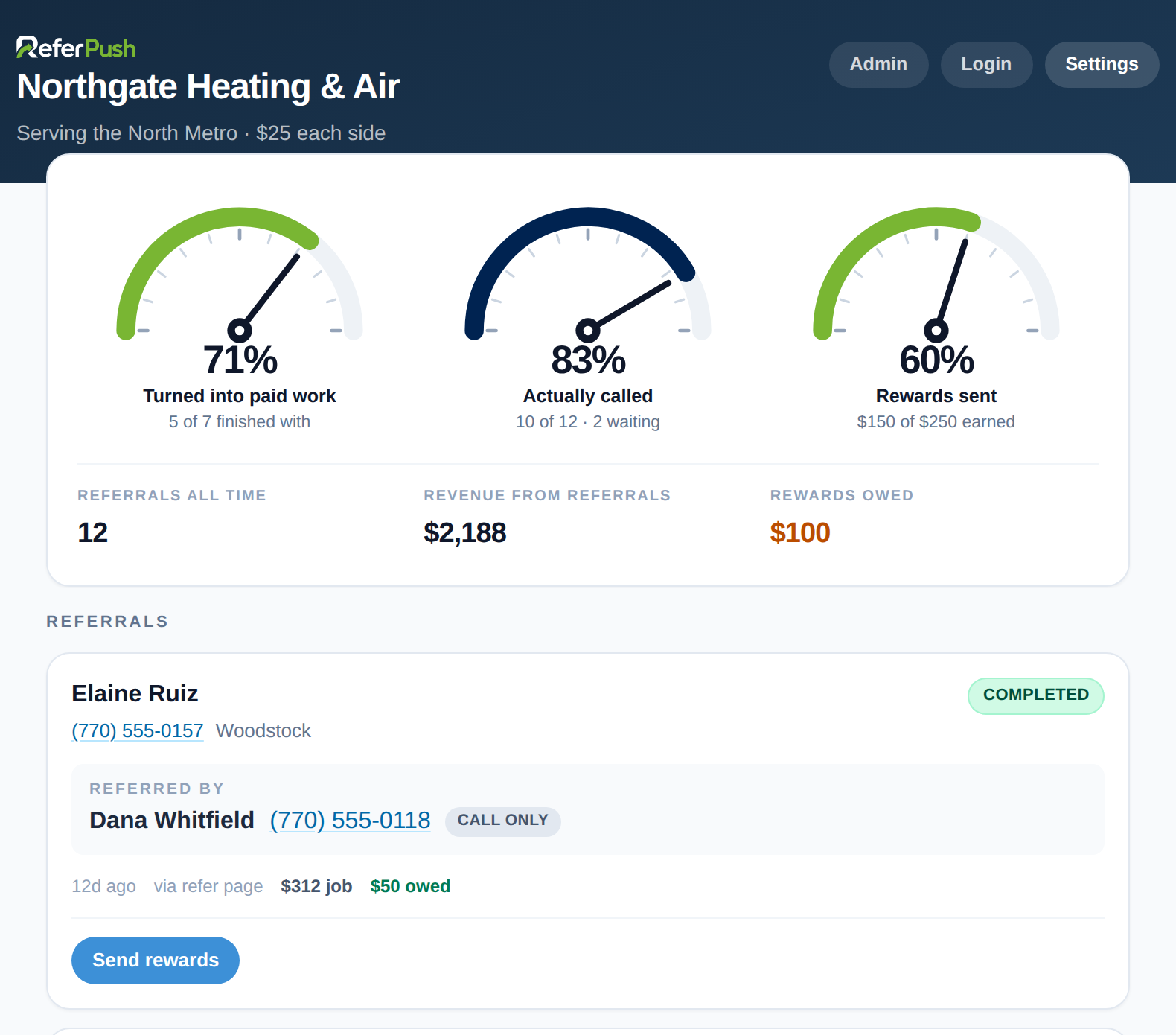
Task: Call Dana Whitfield at (770) 555-0118
Action: pyautogui.click(x=350, y=820)
